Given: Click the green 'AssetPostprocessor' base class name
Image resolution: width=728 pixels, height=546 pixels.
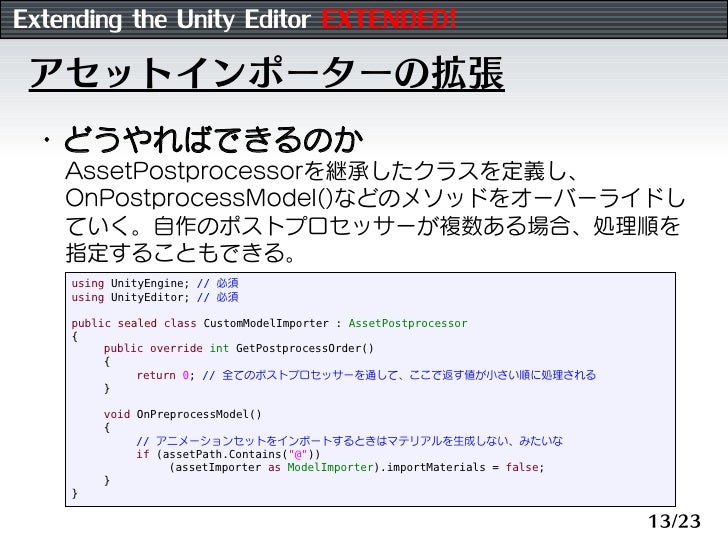Looking at the screenshot, I should [x=408, y=323].
